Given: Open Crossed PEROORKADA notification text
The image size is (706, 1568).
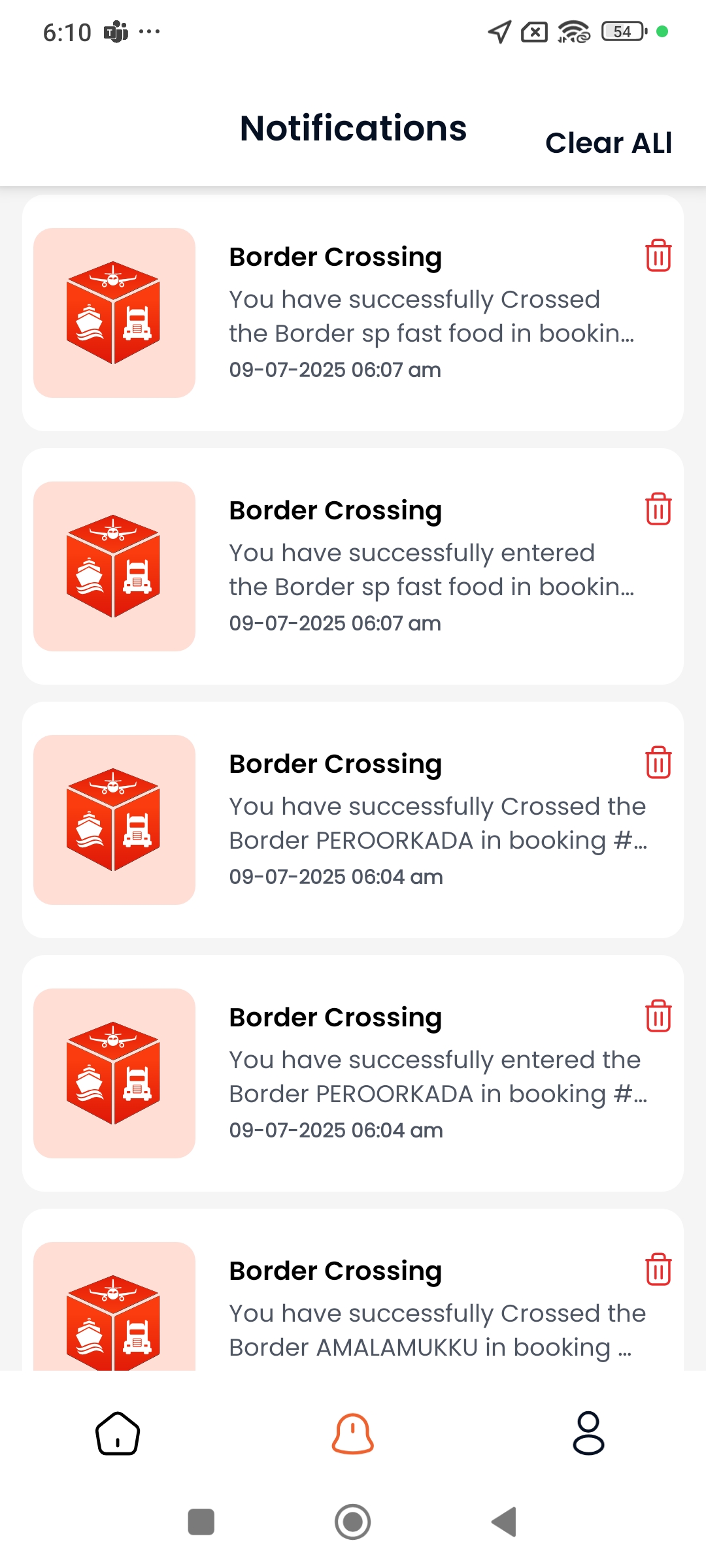Looking at the screenshot, I should point(438,823).
